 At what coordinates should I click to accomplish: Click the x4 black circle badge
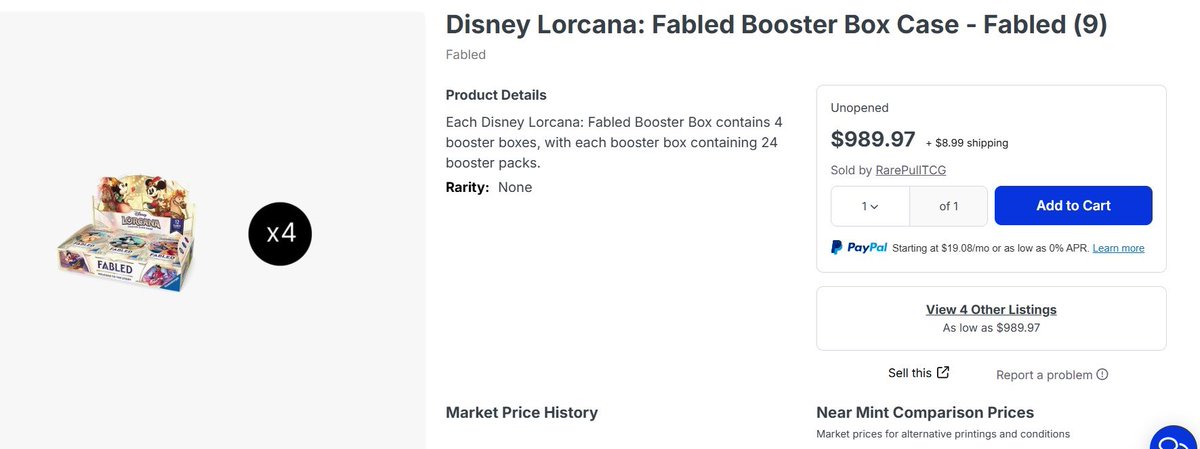click(280, 233)
